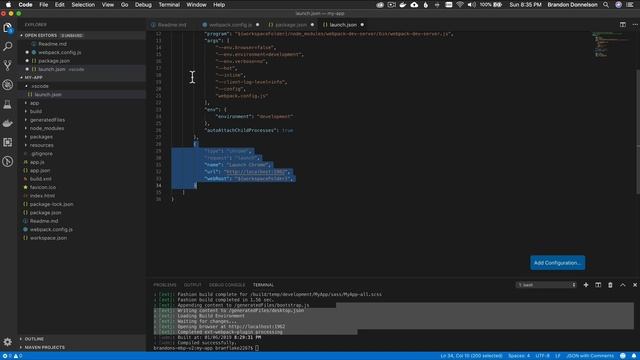Open the Test beaker view
The image size is (640, 360).
[x=8, y=104]
